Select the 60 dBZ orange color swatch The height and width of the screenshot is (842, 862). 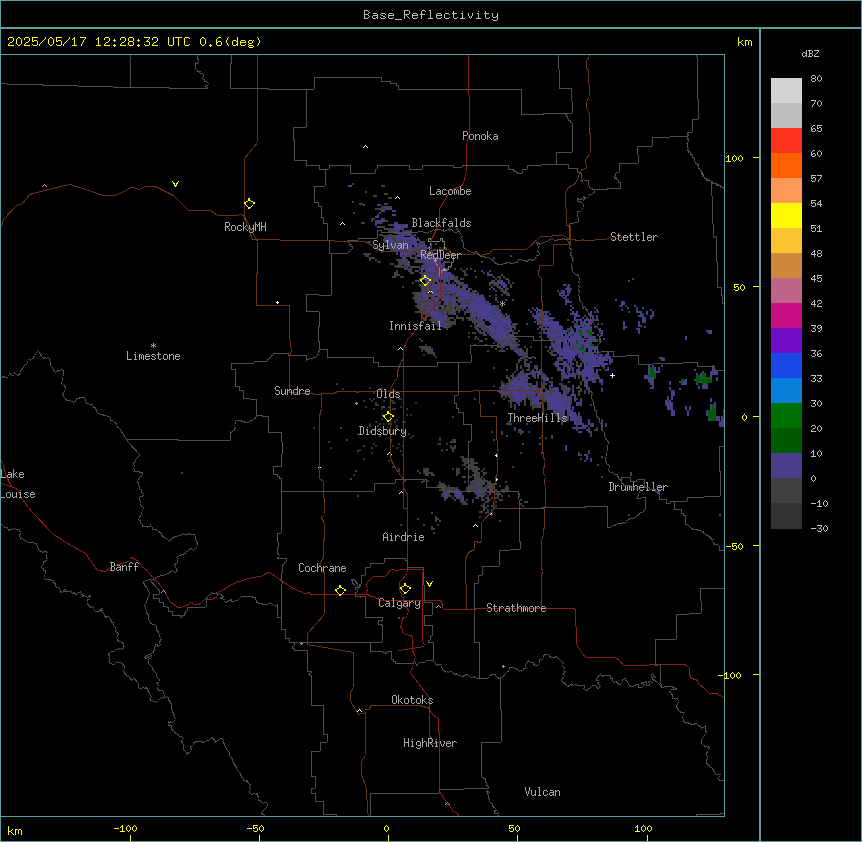tap(786, 165)
